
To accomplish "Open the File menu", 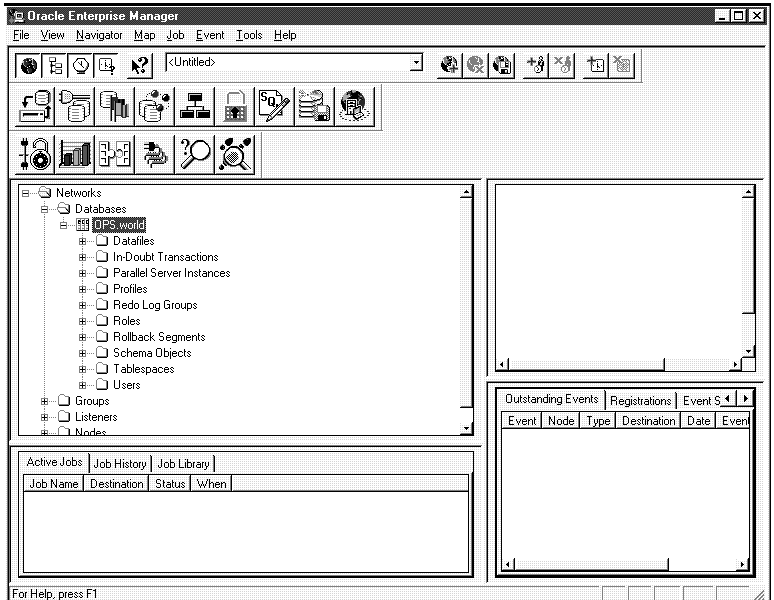I will (x=21, y=35).
